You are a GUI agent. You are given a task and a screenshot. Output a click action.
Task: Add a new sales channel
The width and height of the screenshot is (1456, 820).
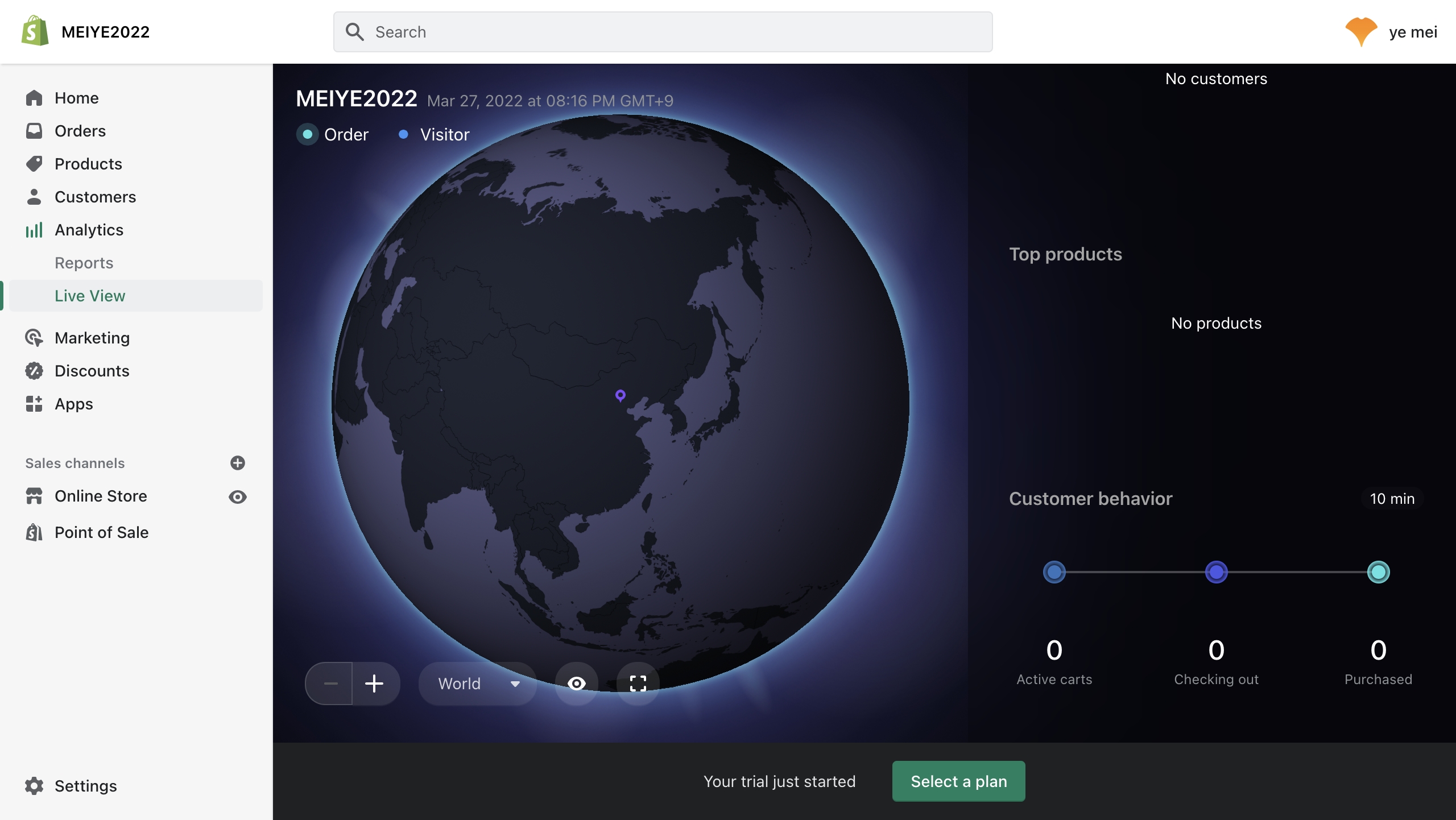click(x=238, y=463)
